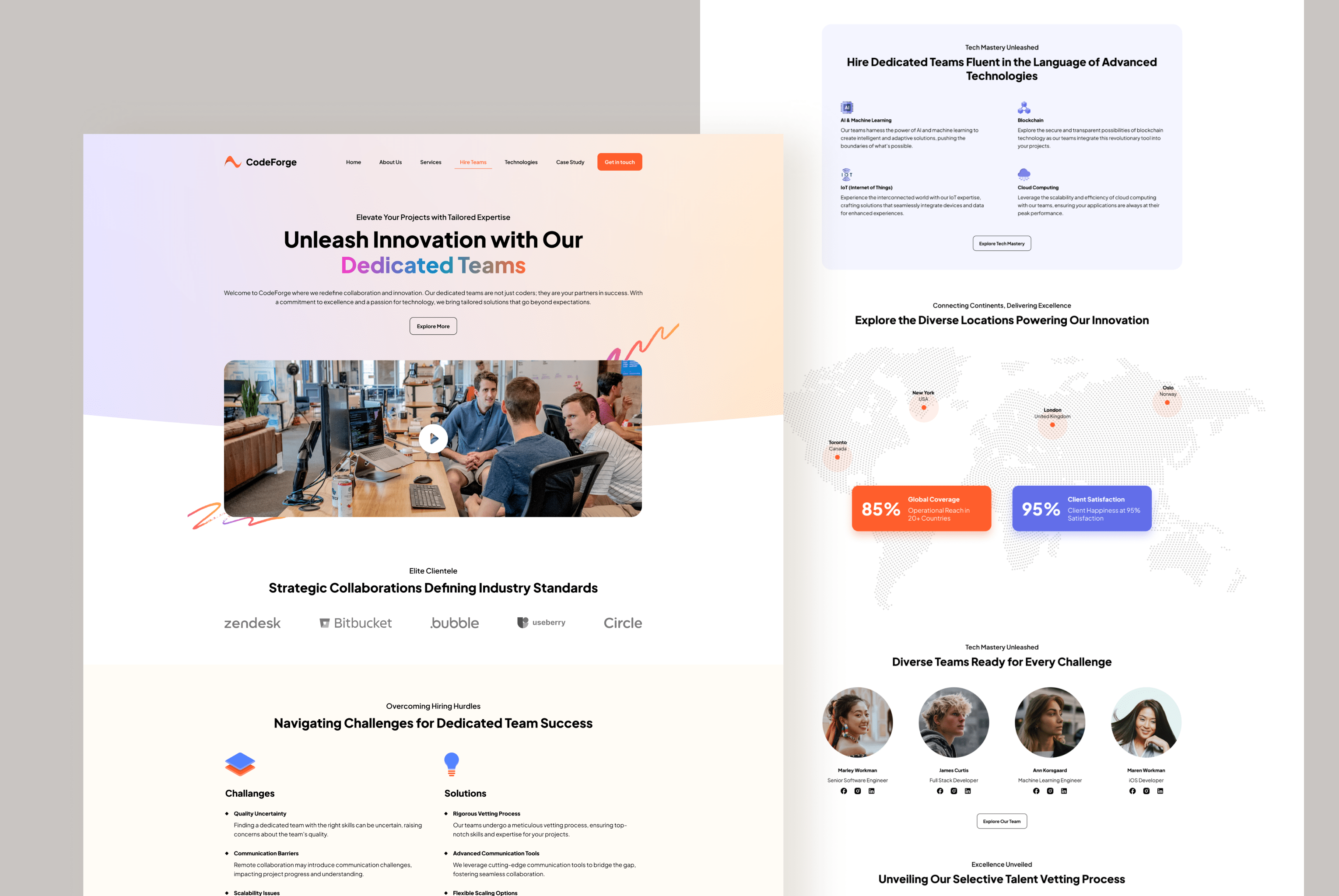Image resolution: width=1339 pixels, height=896 pixels.
Task: Click the Ann Korsgaard LinkedIn icon
Action: tap(1062, 791)
